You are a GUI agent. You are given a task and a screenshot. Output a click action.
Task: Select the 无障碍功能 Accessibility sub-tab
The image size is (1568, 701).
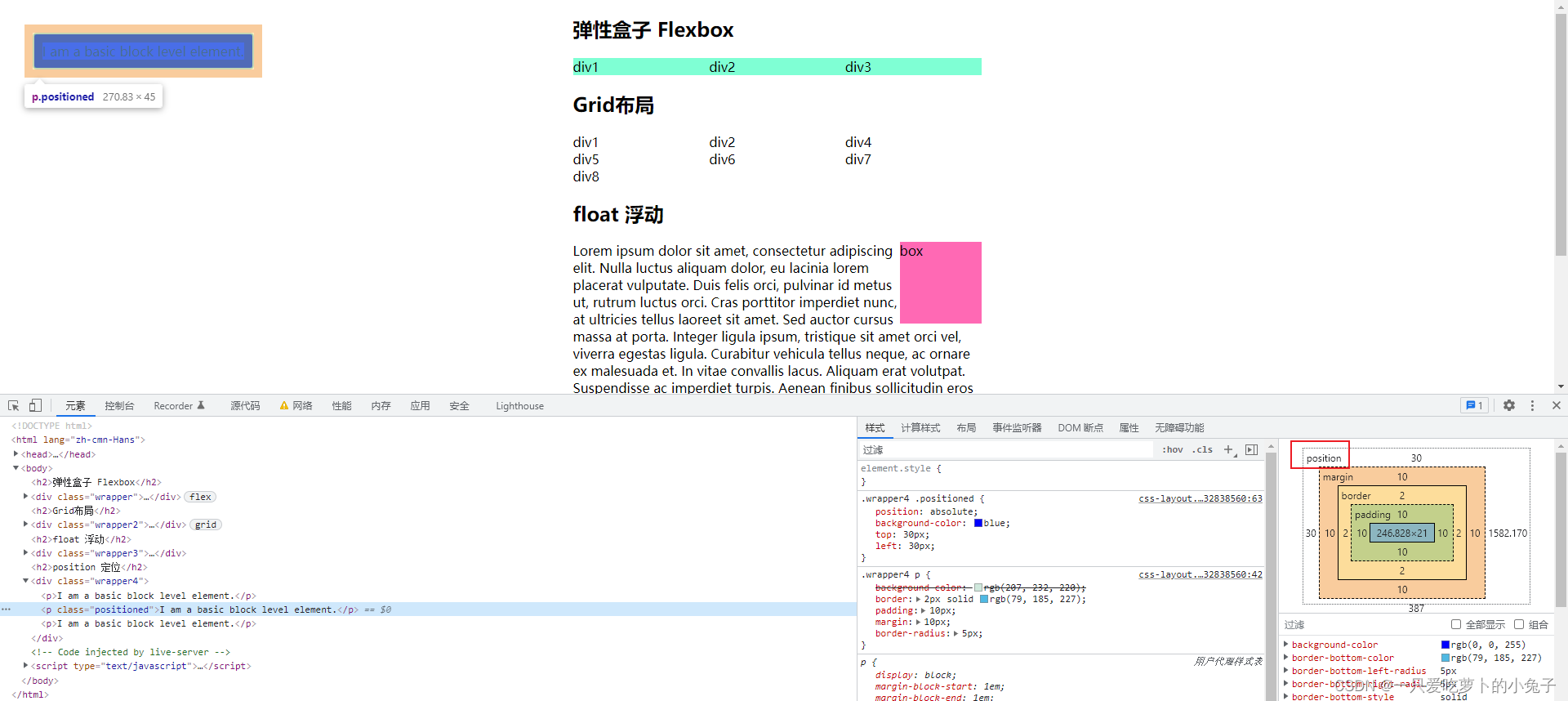click(1179, 427)
